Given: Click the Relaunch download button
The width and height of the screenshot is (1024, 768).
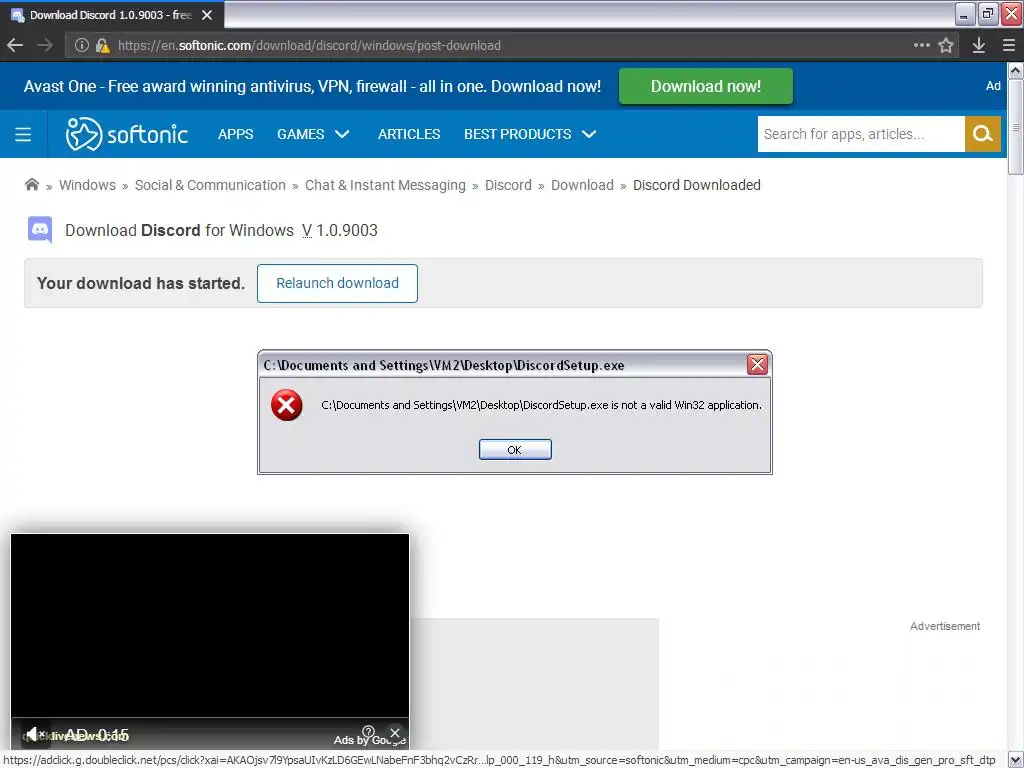Looking at the screenshot, I should pos(337,283).
